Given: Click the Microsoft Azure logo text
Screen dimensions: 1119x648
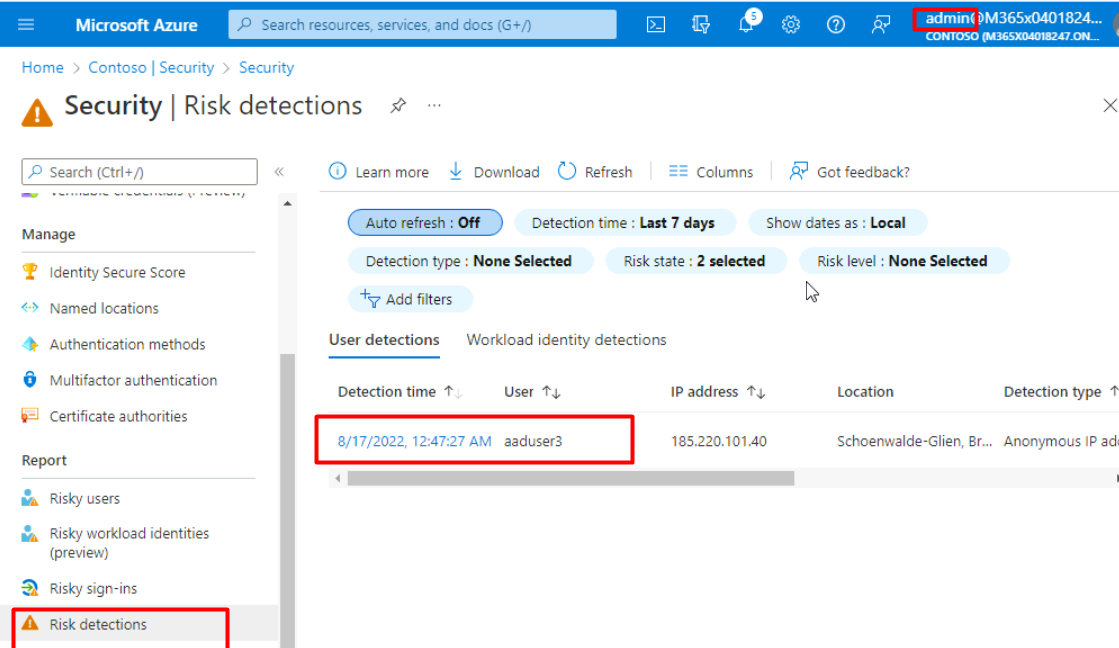Looking at the screenshot, I should click(136, 25).
